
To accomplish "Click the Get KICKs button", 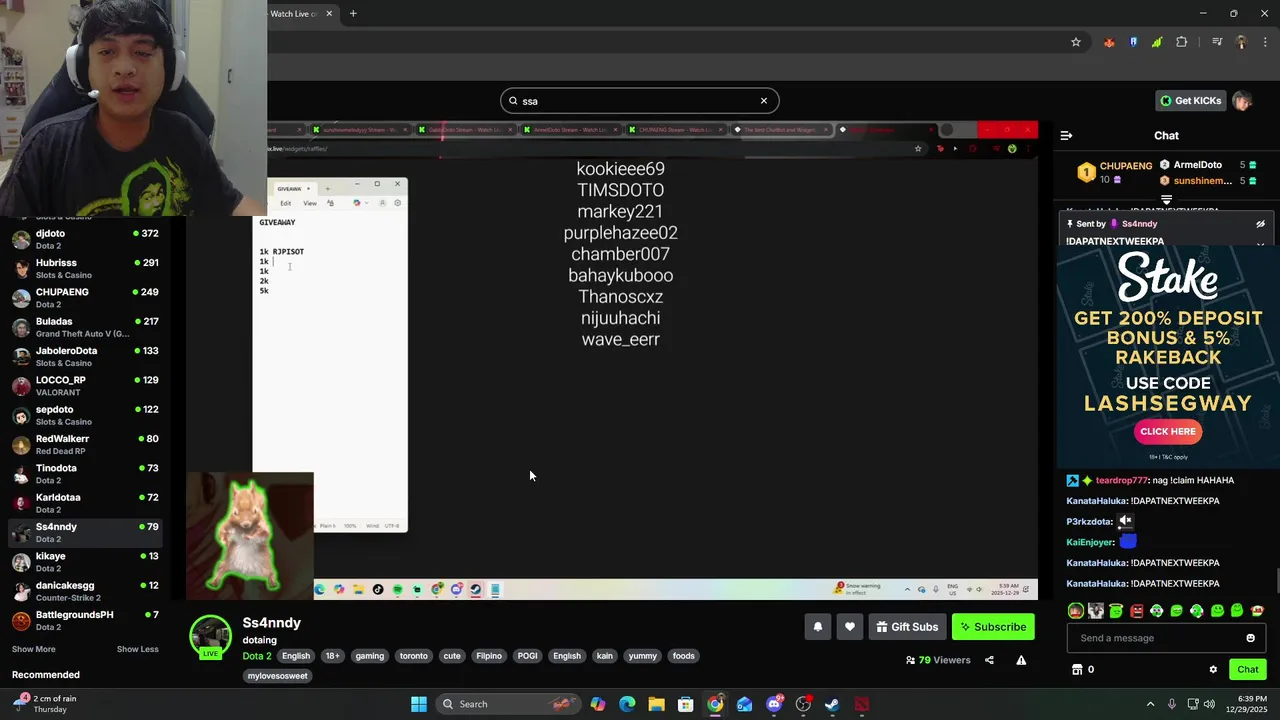I will [1190, 100].
